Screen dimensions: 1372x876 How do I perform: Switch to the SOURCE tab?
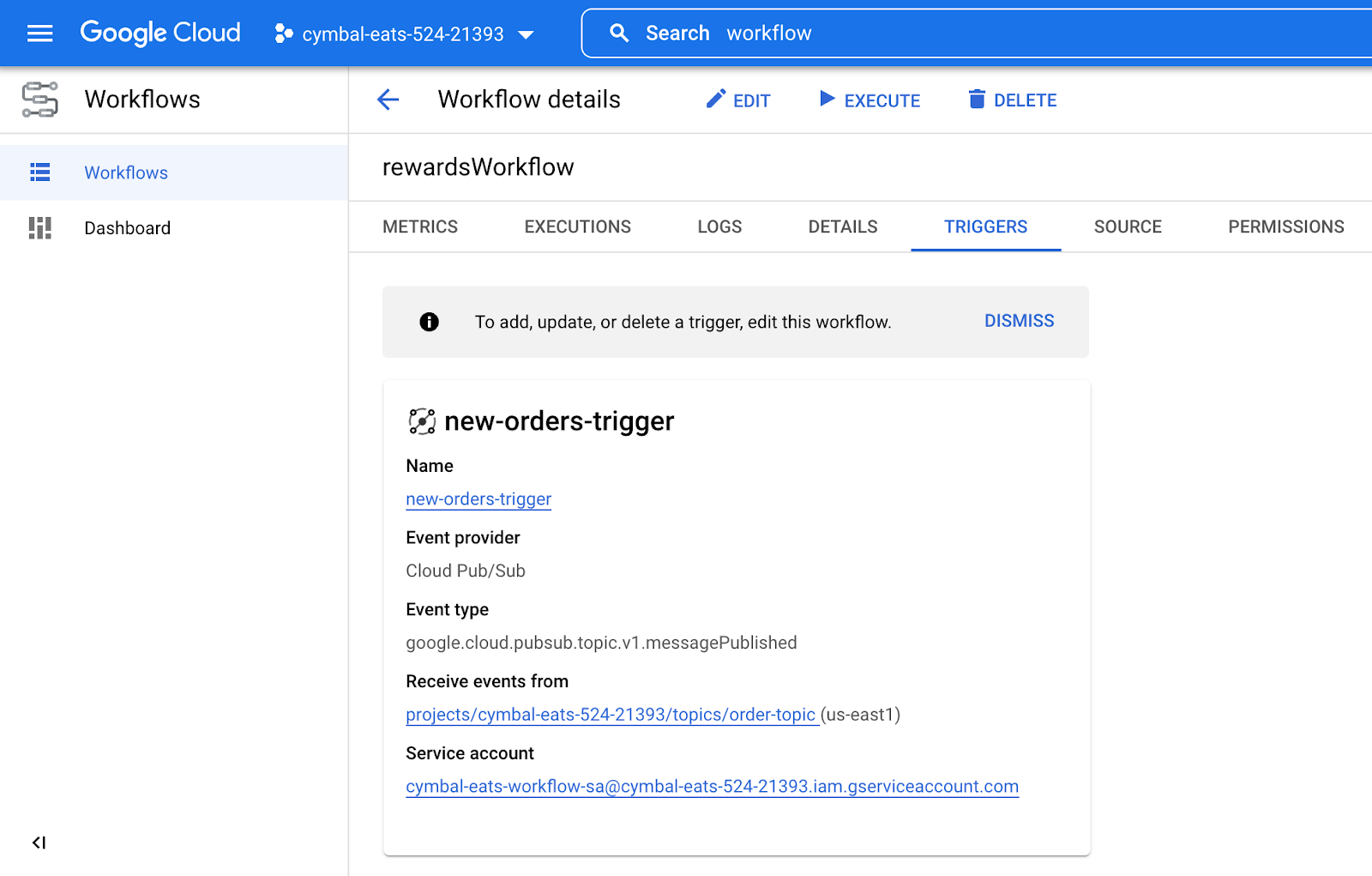(x=1127, y=227)
